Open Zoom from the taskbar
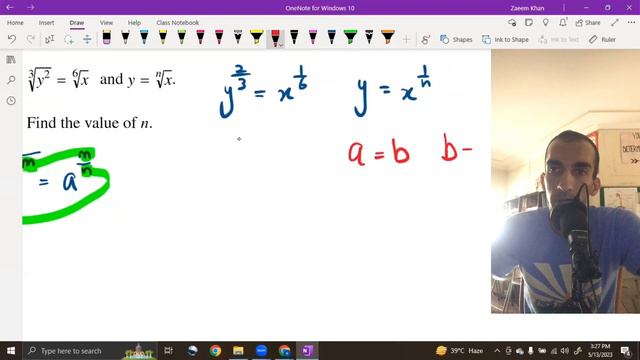This screenshot has height=360, width=640. click(262, 351)
